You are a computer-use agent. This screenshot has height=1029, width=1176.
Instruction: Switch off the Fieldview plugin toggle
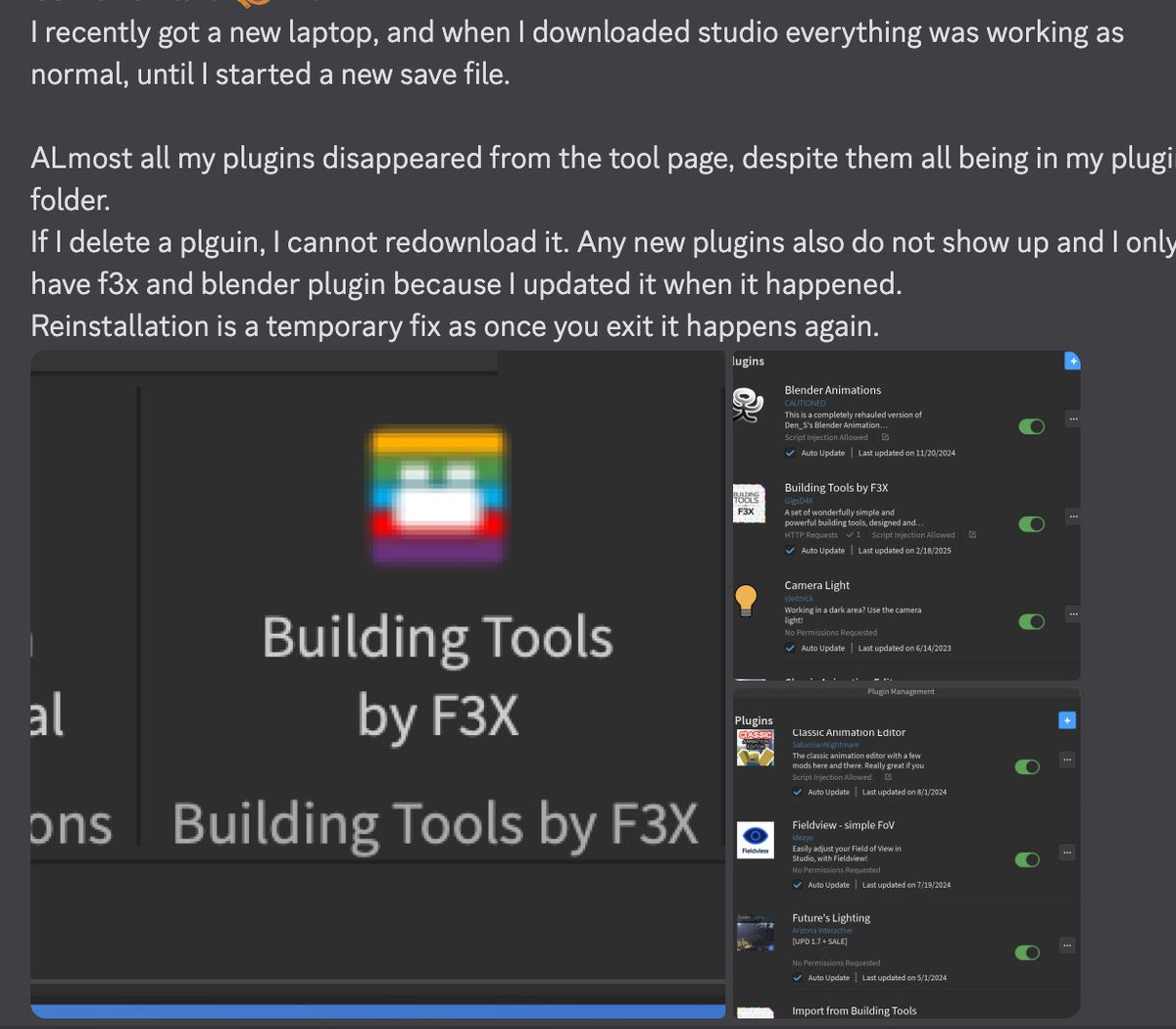[x=1027, y=859]
